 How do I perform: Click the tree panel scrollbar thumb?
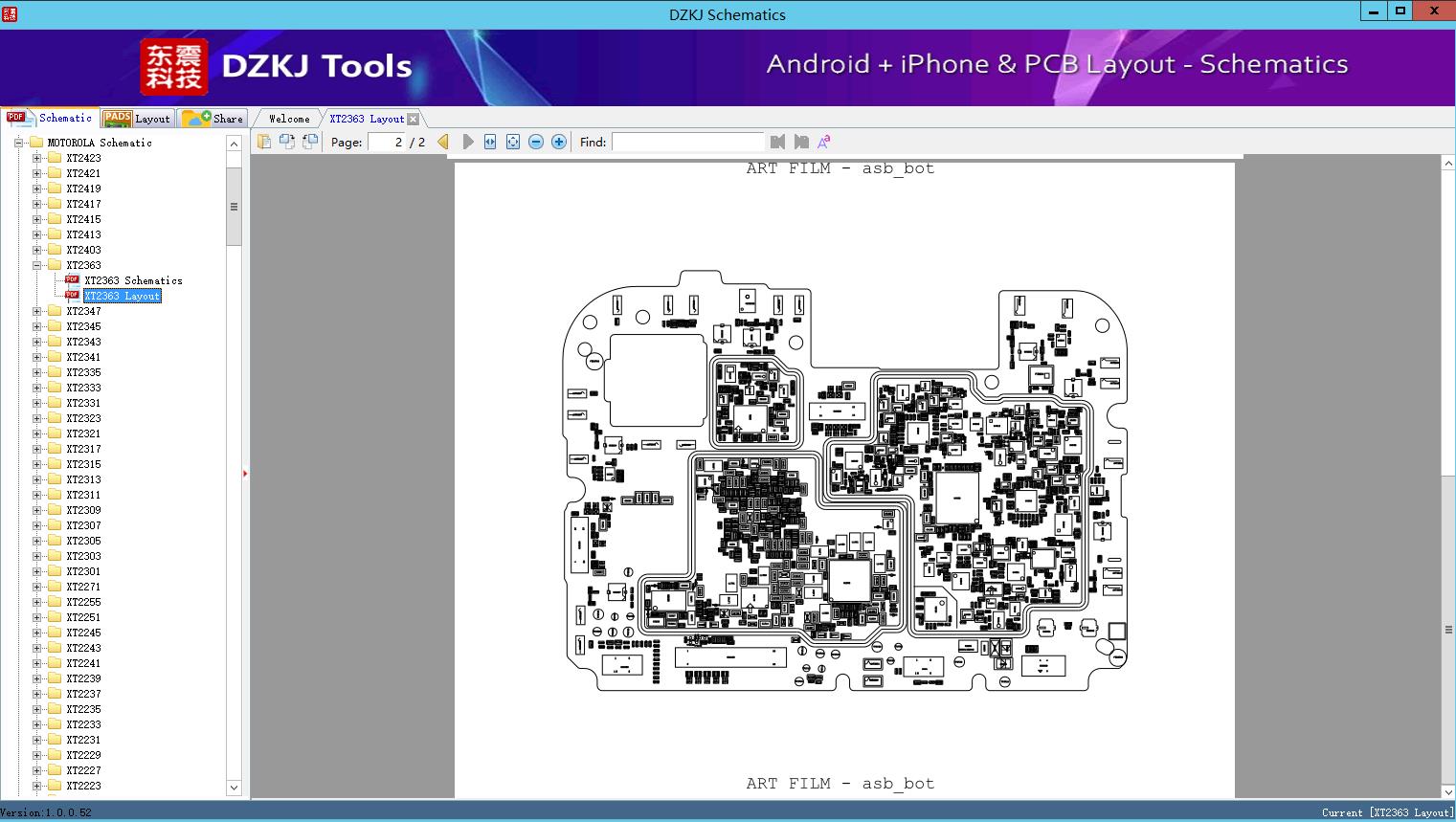234,207
